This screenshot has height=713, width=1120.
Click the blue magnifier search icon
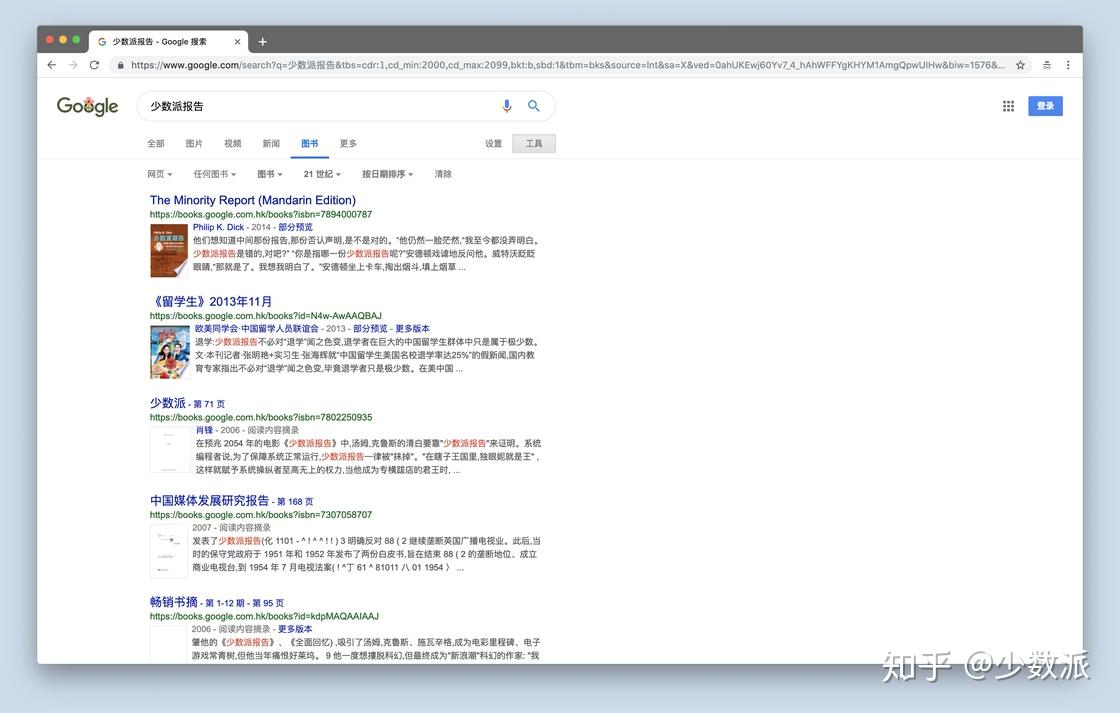(x=534, y=106)
